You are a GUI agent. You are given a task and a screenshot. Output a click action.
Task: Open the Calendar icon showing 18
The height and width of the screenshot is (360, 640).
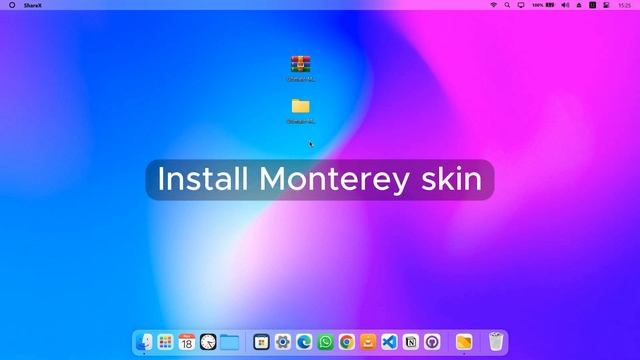click(x=187, y=342)
